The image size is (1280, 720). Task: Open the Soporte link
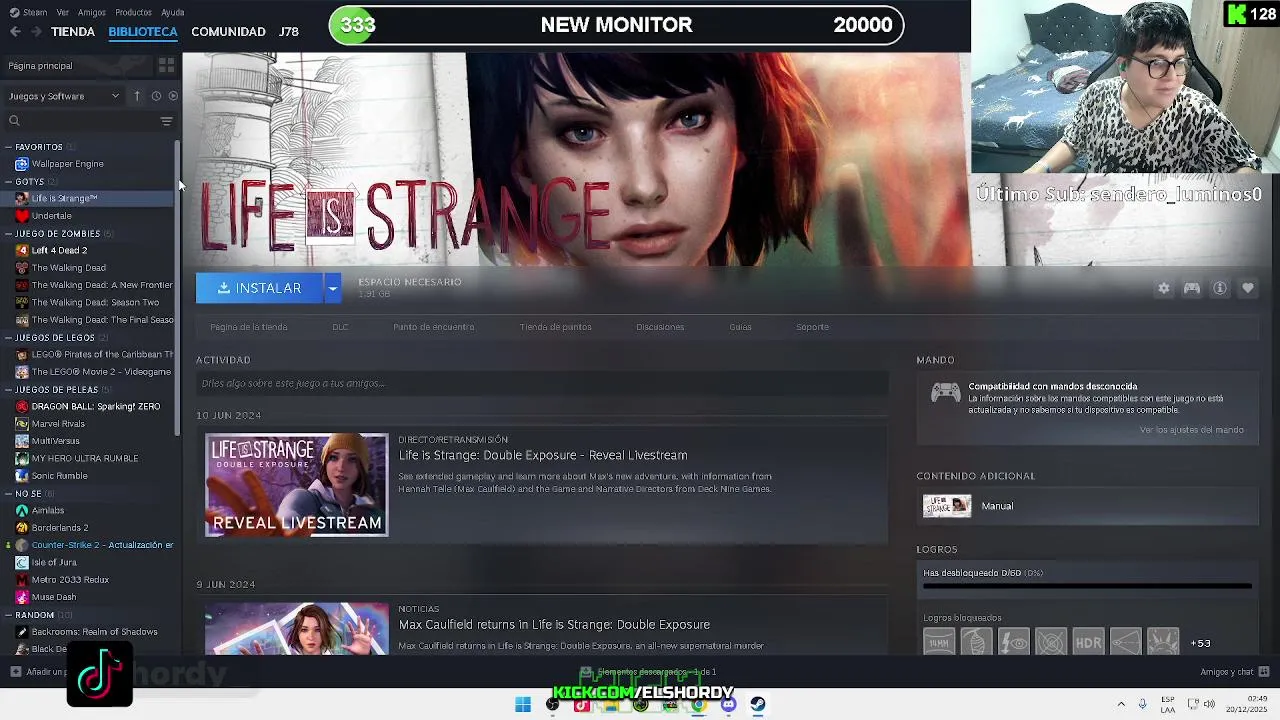812,327
